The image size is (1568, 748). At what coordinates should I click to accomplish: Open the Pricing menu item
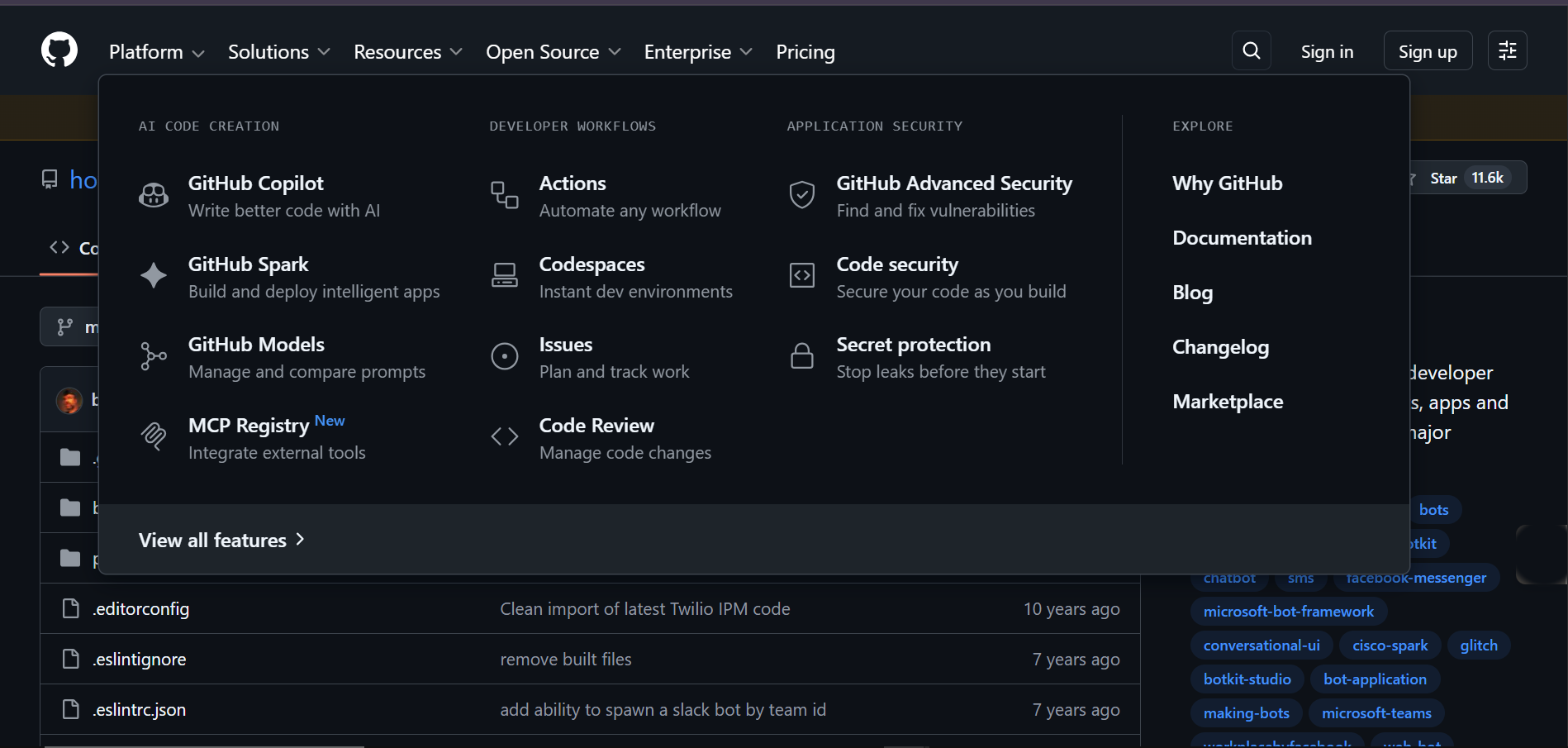805,52
